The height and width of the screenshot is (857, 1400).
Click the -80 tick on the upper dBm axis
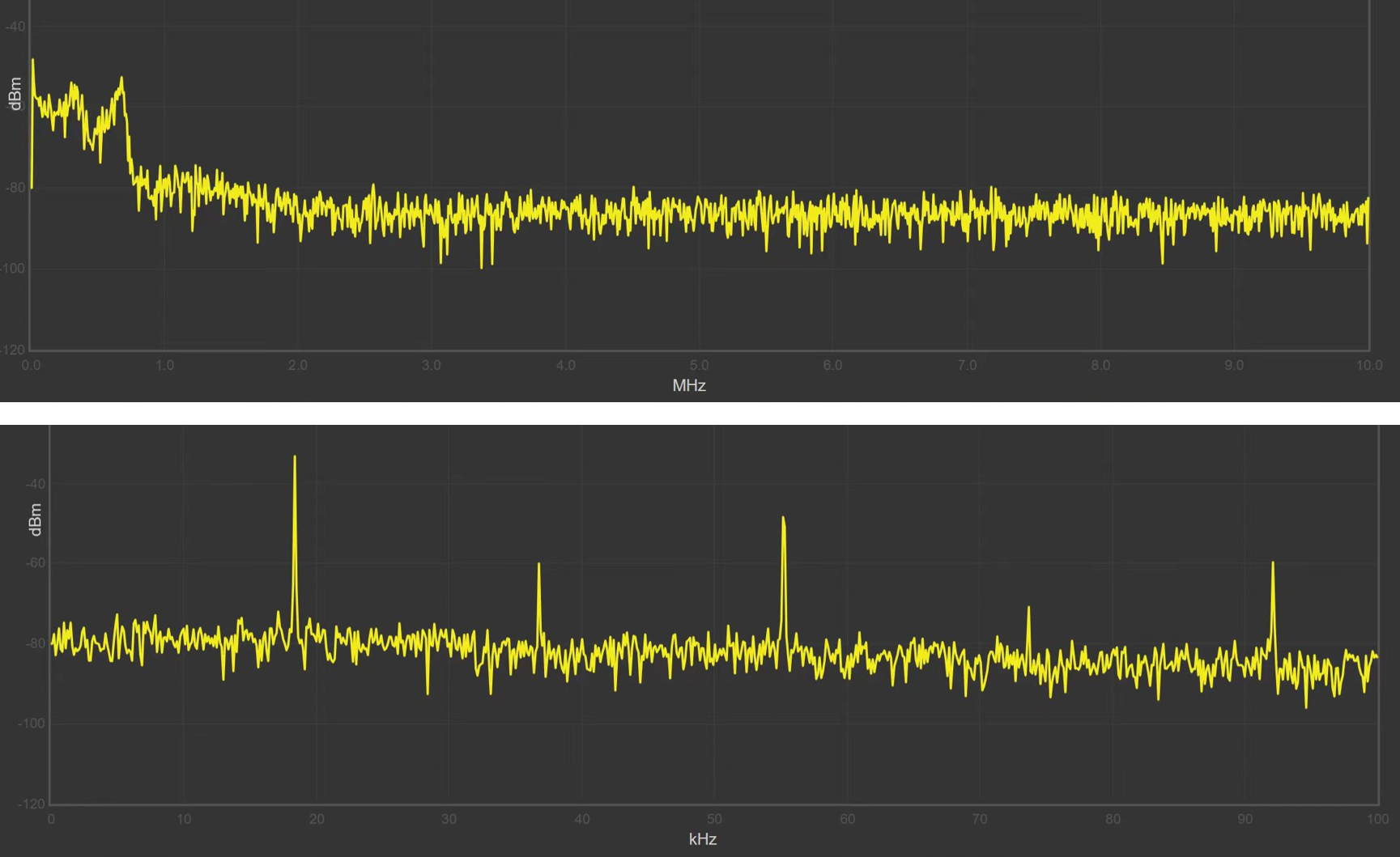(15, 188)
